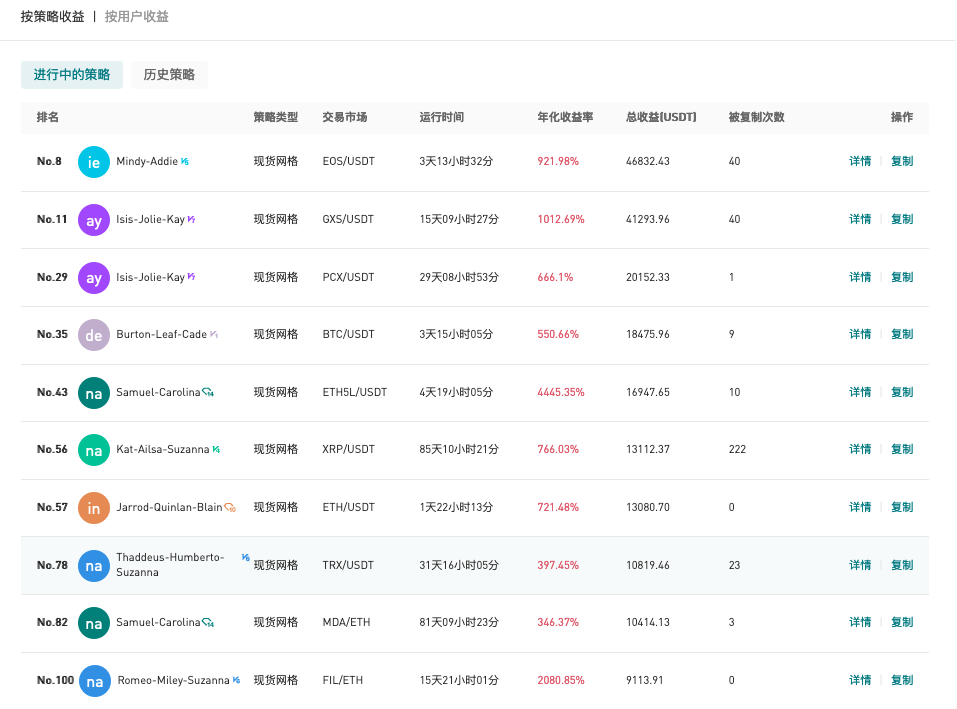Viewport: 957px width, 709px height.
Task: Click the username Romeo-Miley-Suzanna
Action: (173, 680)
